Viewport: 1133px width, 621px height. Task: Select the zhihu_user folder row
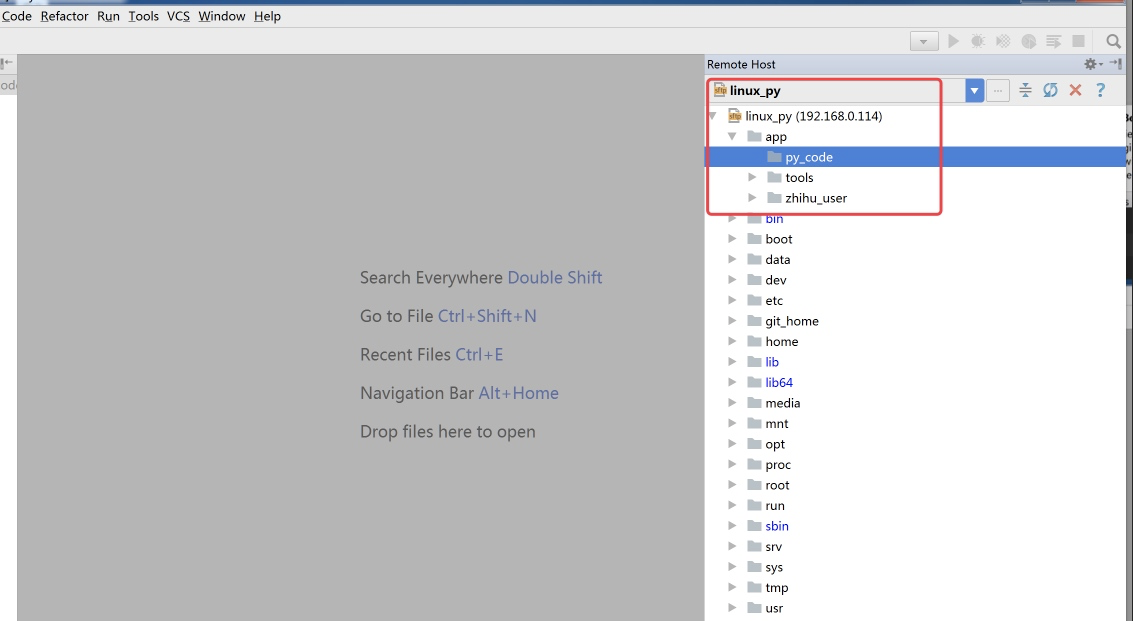(915, 197)
